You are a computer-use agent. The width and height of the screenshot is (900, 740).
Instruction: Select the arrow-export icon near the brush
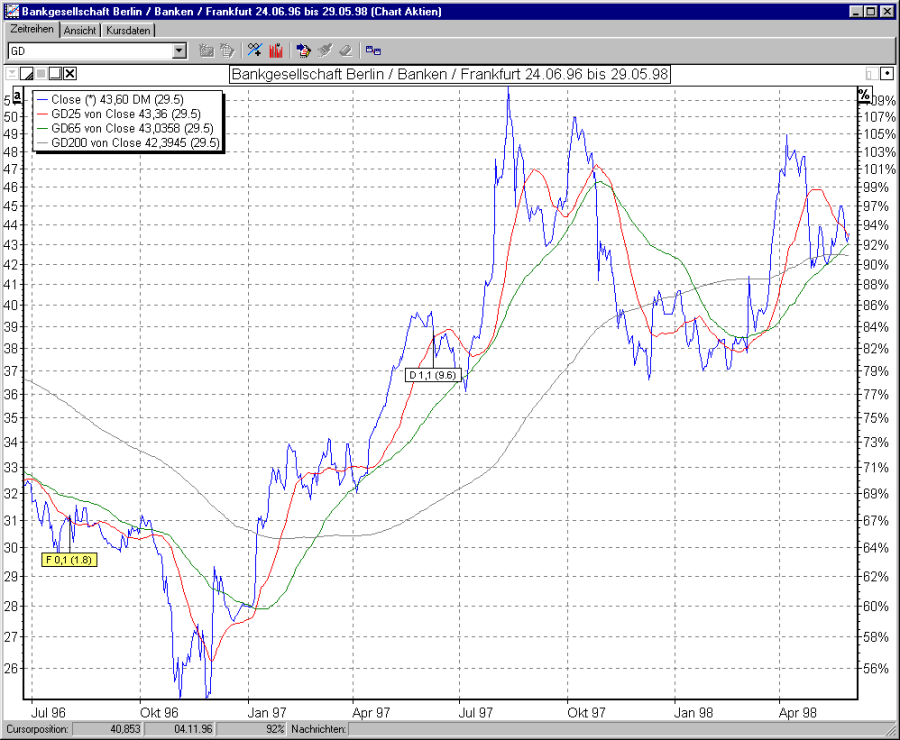pyautogui.click(x=303, y=49)
